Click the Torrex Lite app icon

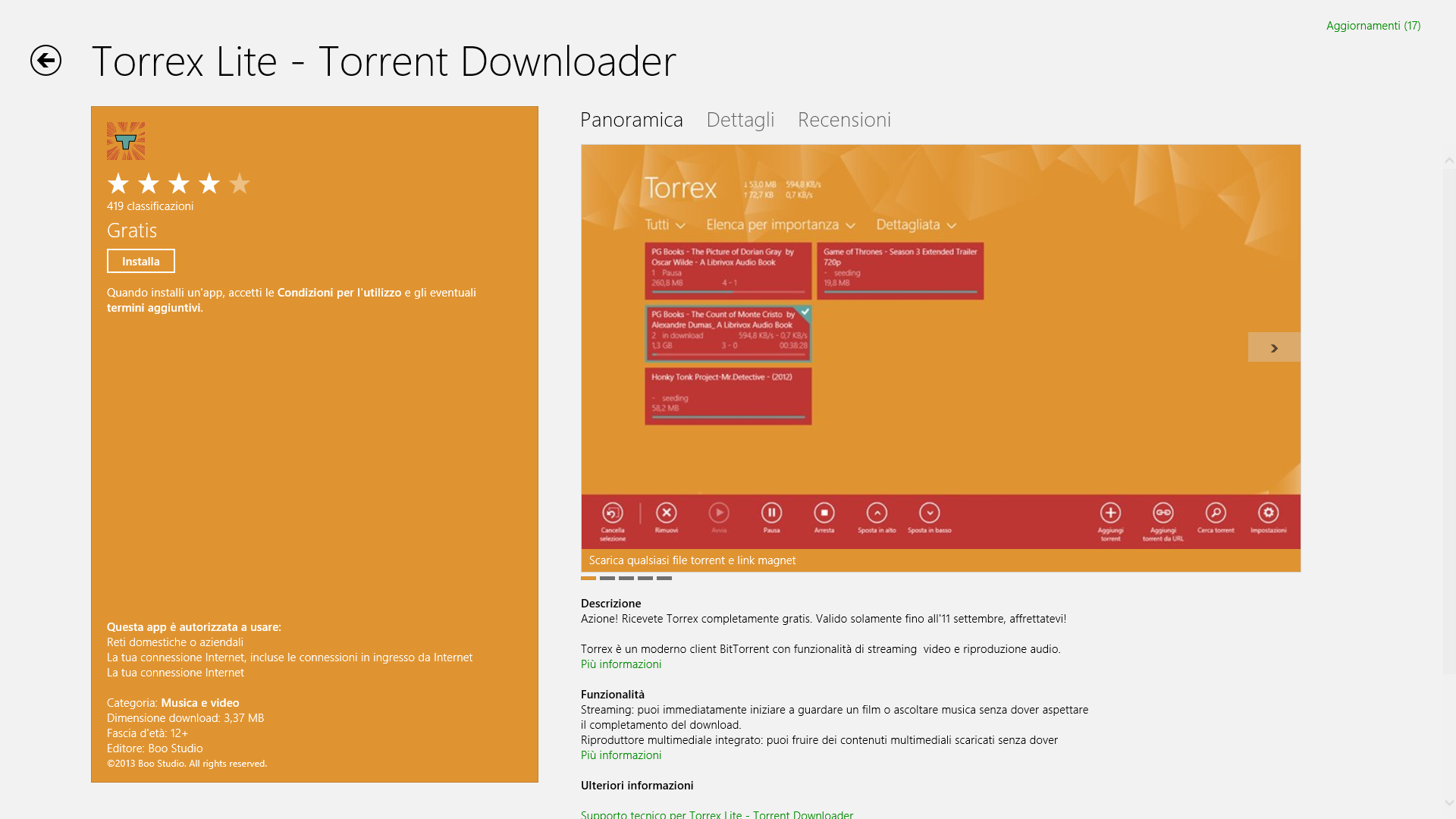pos(126,141)
